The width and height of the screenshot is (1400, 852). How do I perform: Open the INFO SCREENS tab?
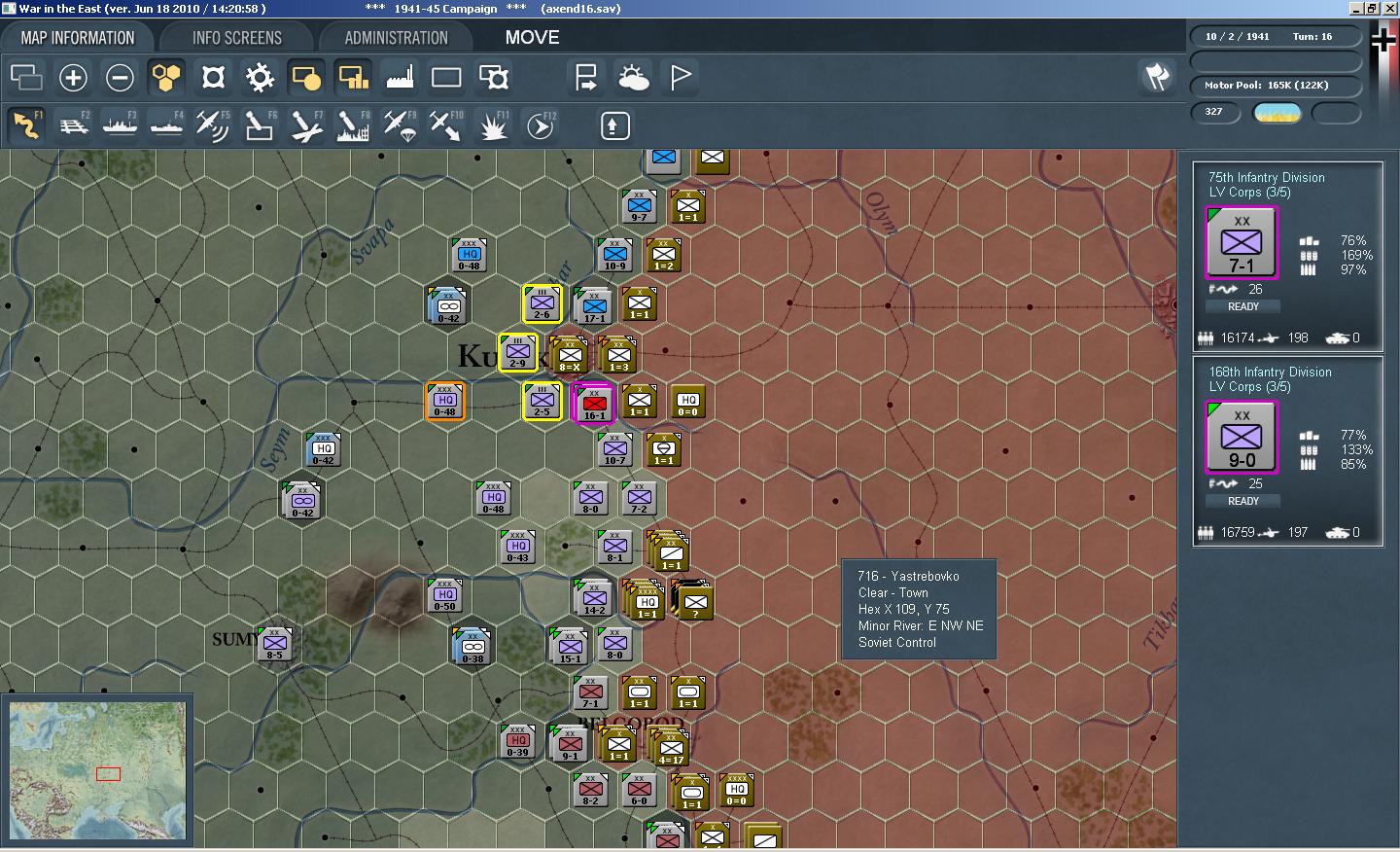pyautogui.click(x=237, y=38)
